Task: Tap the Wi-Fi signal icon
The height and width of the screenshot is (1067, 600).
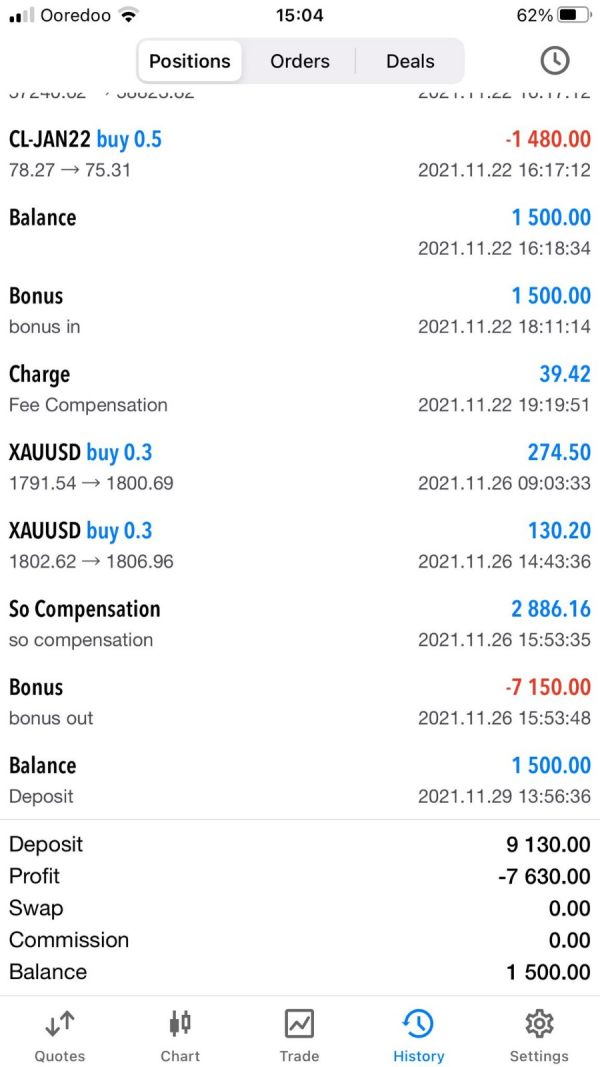Action: 128,15
